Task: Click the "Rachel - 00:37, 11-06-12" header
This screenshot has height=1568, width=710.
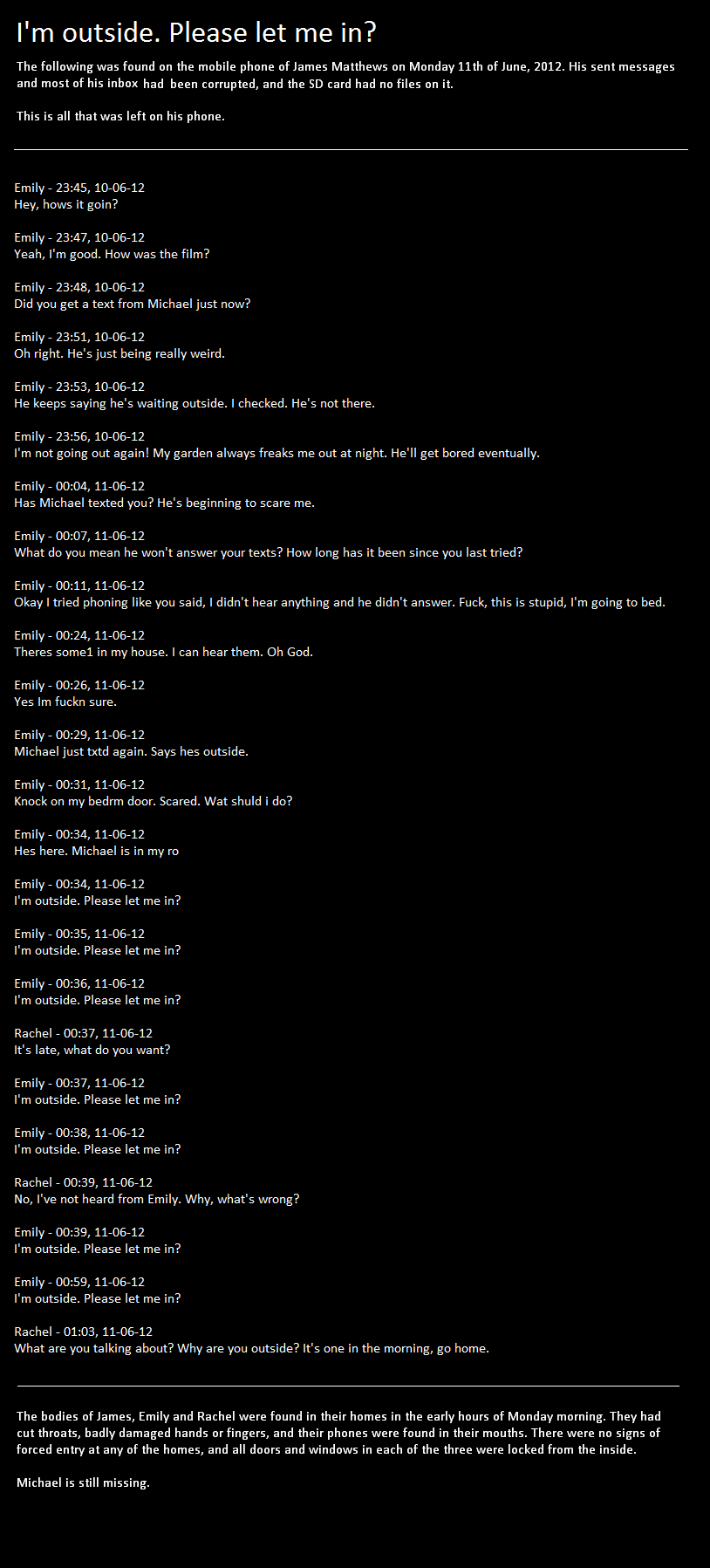Action: tap(83, 1033)
